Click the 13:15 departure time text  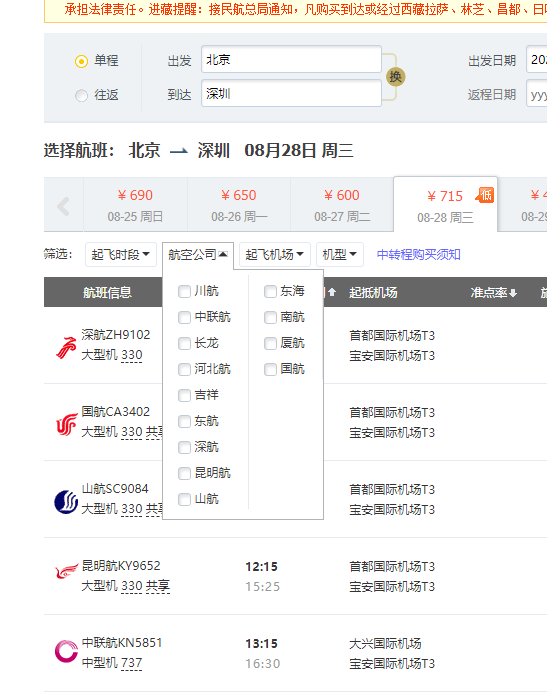(262, 644)
